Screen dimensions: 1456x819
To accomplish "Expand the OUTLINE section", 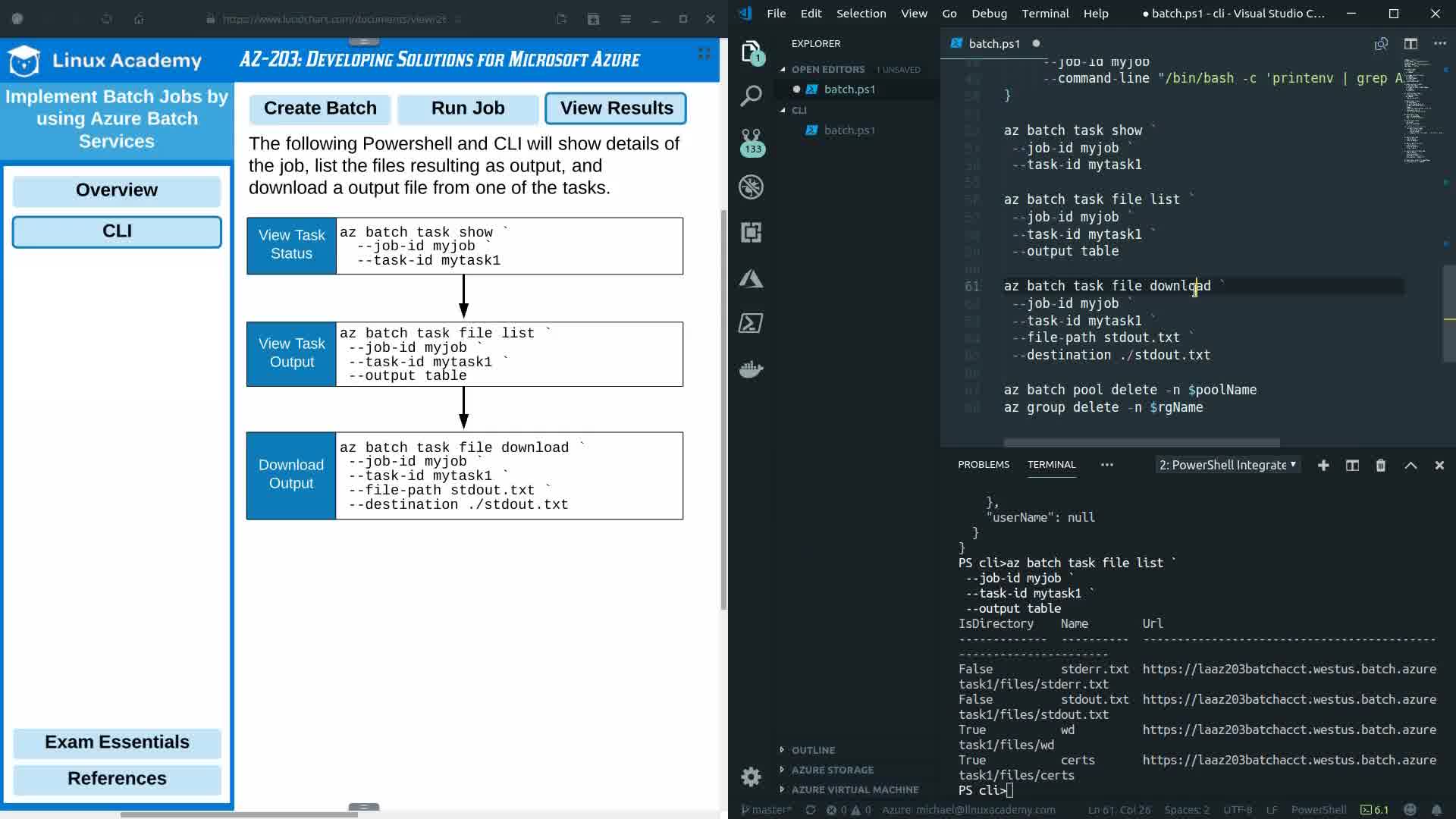I will 813,750.
